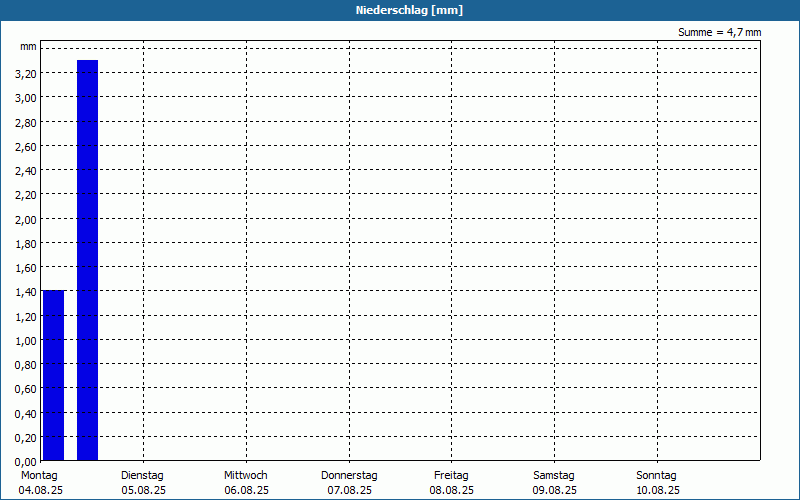Click the '06.08.25' date label

click(x=246, y=491)
